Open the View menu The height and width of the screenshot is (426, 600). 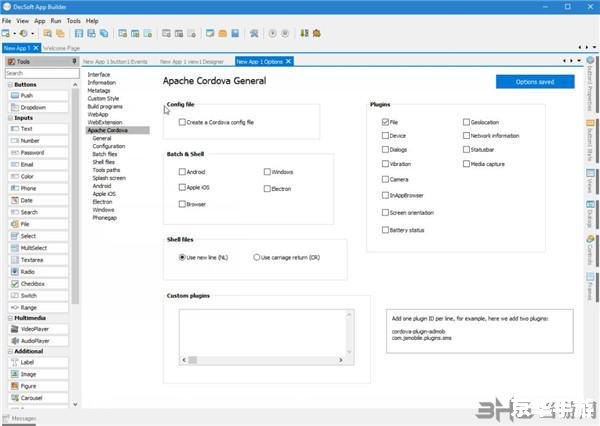(x=23, y=21)
